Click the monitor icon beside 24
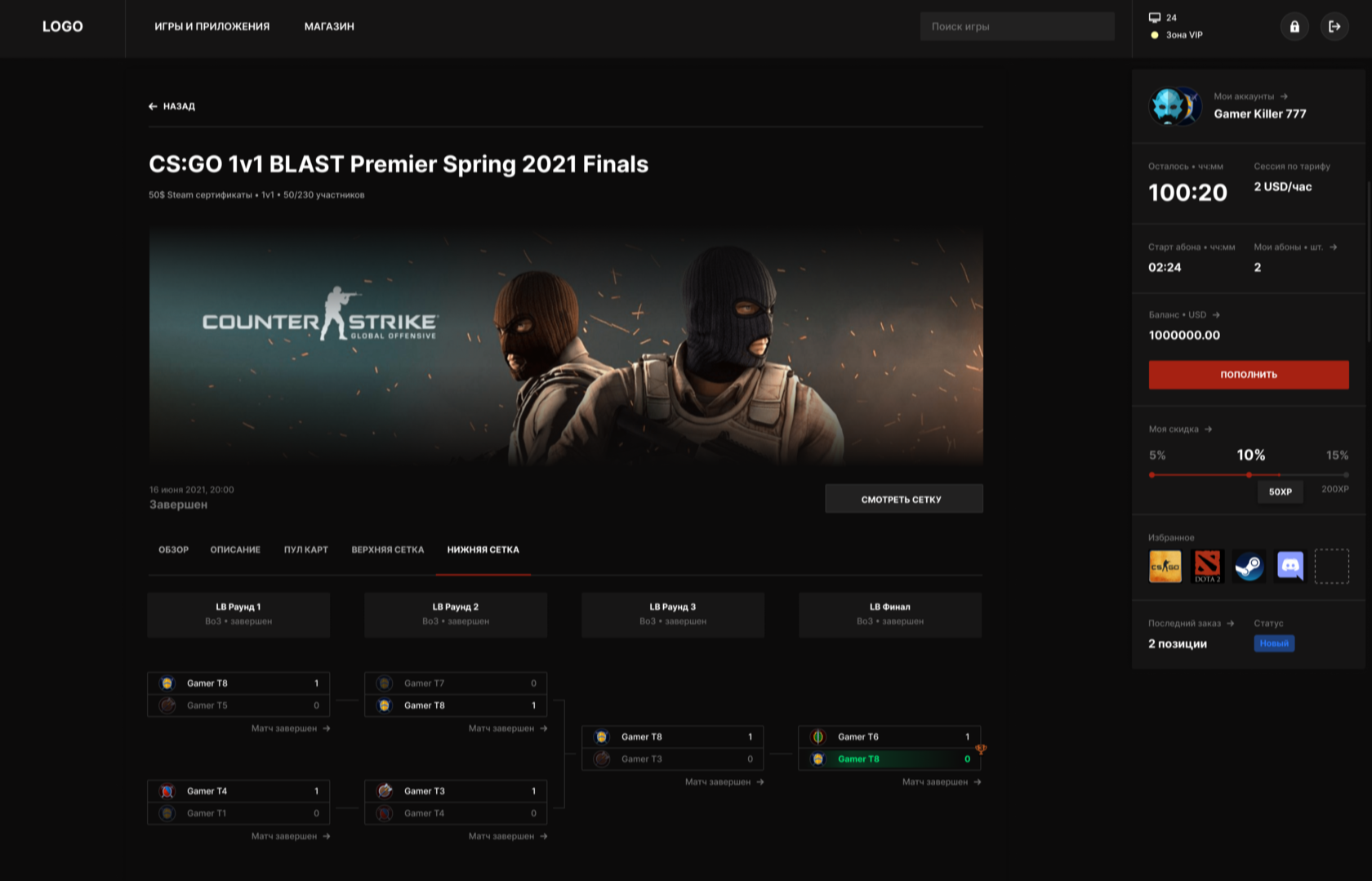Image resolution: width=1372 pixels, height=881 pixels. pyautogui.click(x=1155, y=17)
